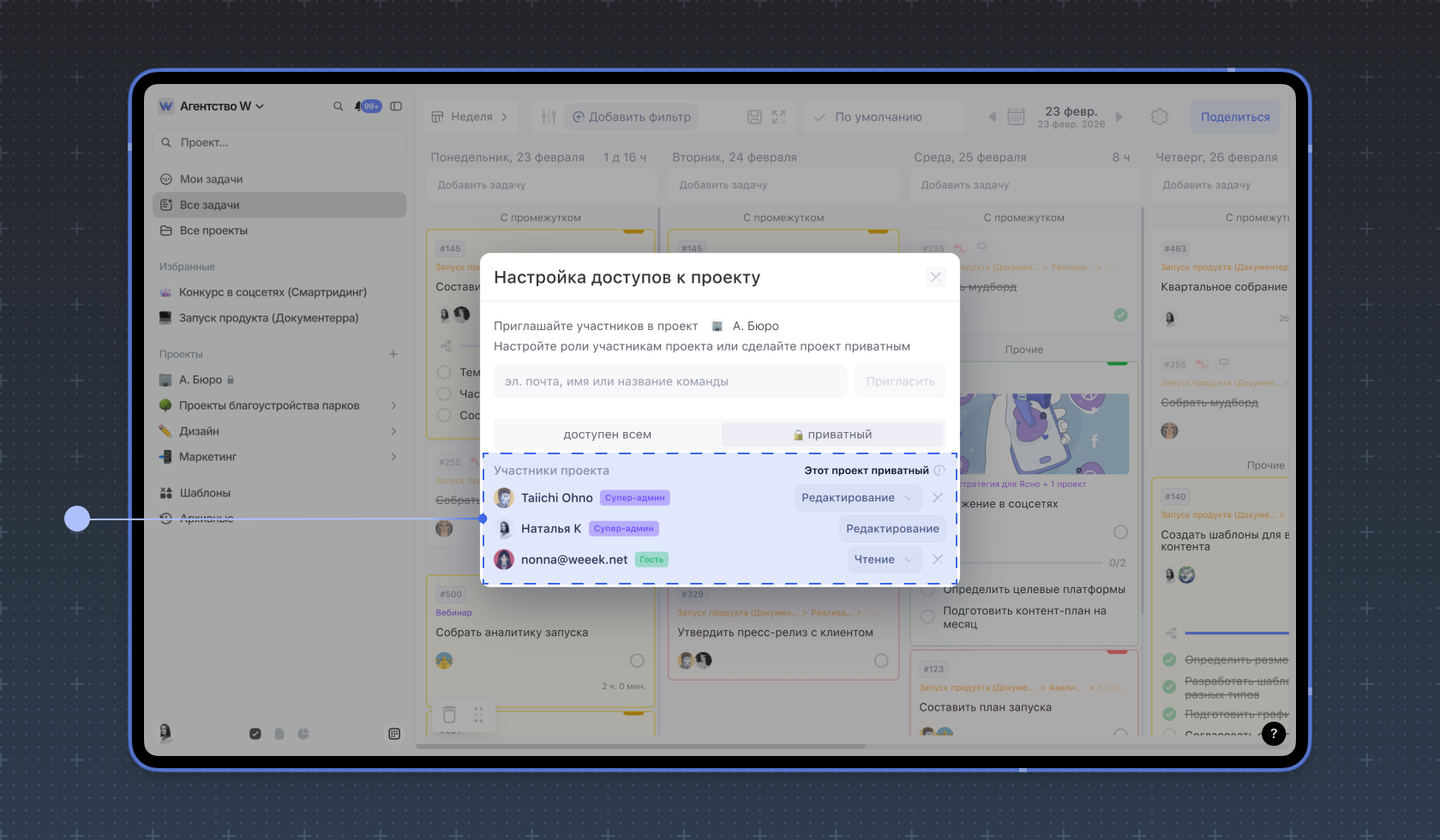Click the email or team name invite field
Screen dimensions: 1440x840
pos(669,381)
